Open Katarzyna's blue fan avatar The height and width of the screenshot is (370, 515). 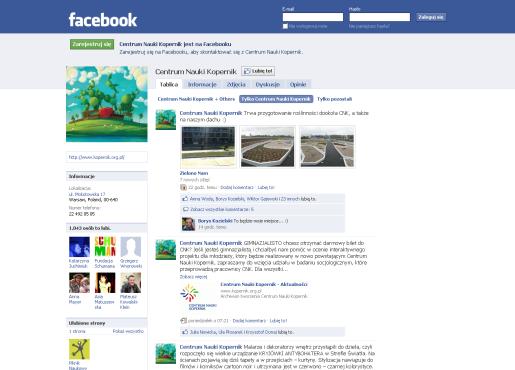(x=79, y=247)
